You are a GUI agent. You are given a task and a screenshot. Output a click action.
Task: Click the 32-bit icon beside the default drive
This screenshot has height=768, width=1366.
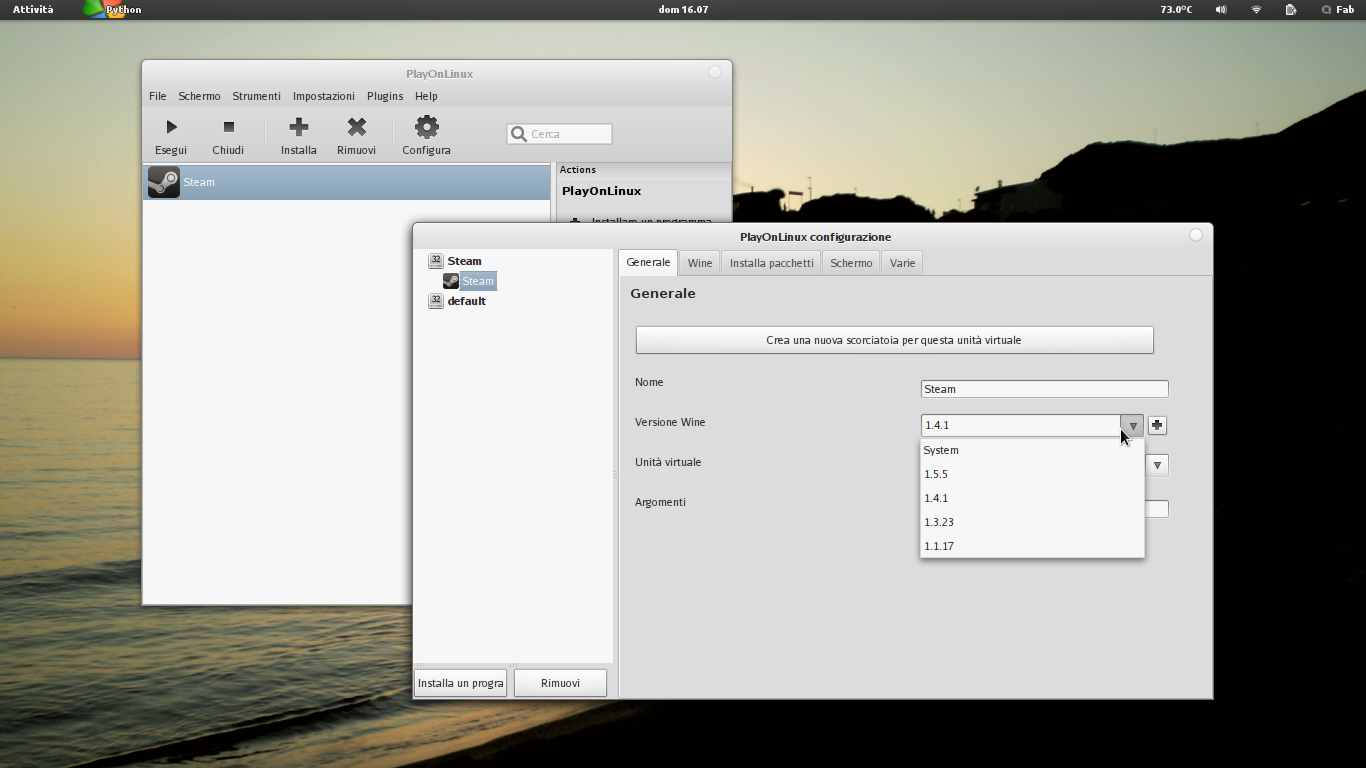point(435,301)
